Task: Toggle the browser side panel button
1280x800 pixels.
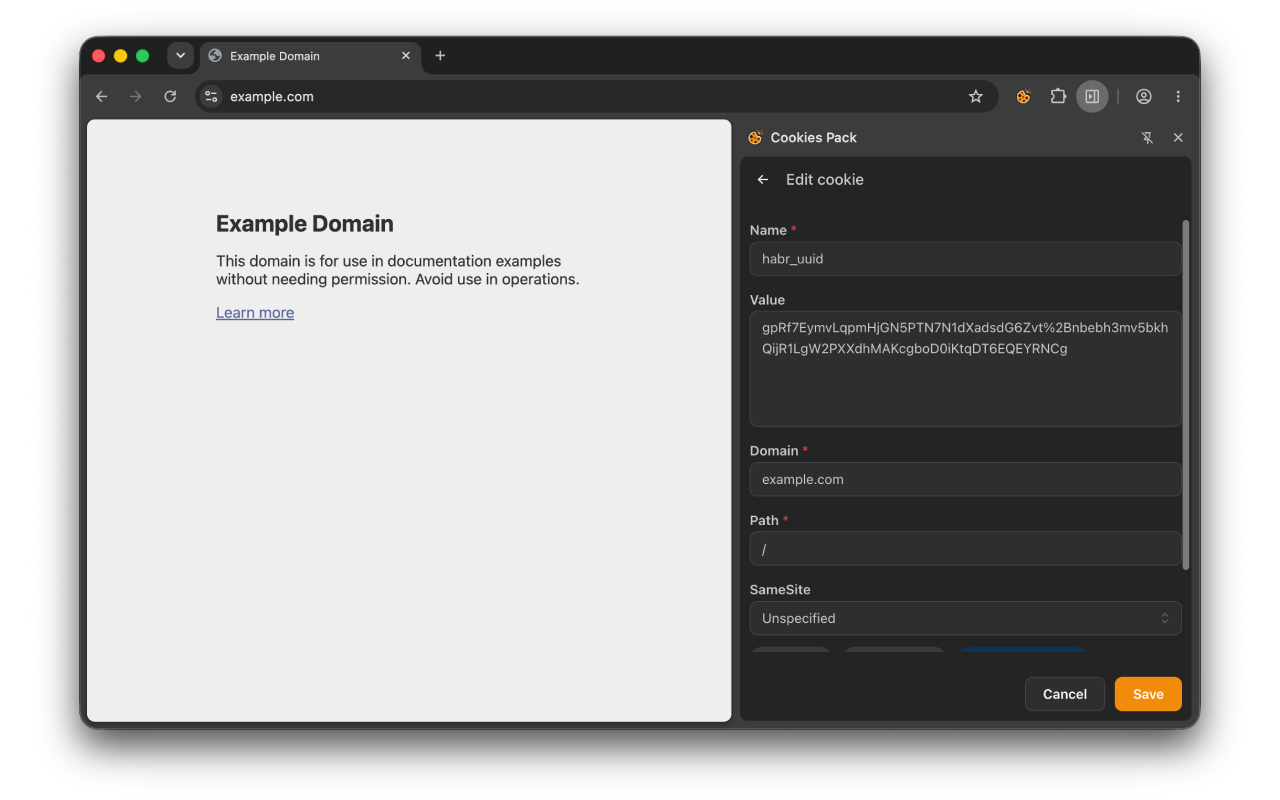Action: [1092, 97]
